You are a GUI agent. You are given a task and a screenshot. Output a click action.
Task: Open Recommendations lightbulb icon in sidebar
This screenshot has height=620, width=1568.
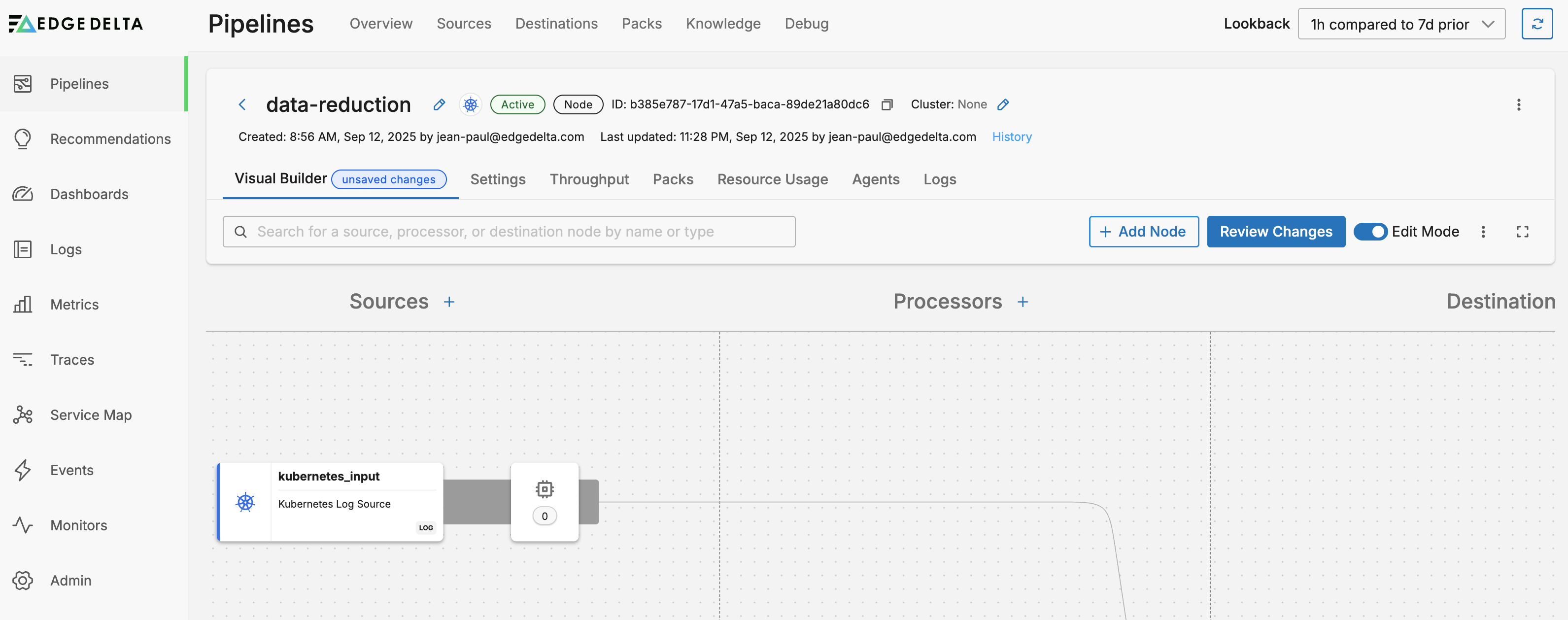pos(23,139)
